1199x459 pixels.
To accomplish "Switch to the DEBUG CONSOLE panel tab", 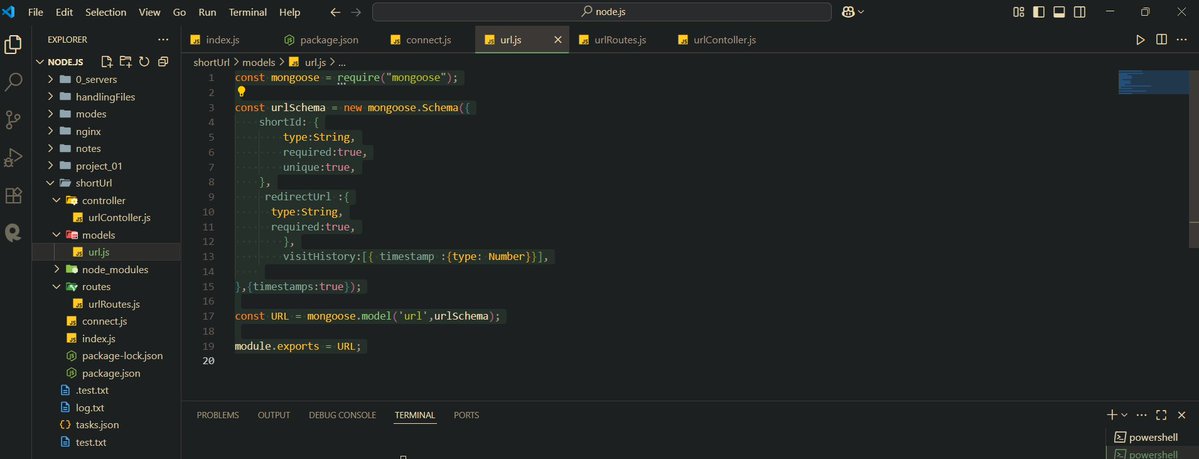I will click(342, 415).
